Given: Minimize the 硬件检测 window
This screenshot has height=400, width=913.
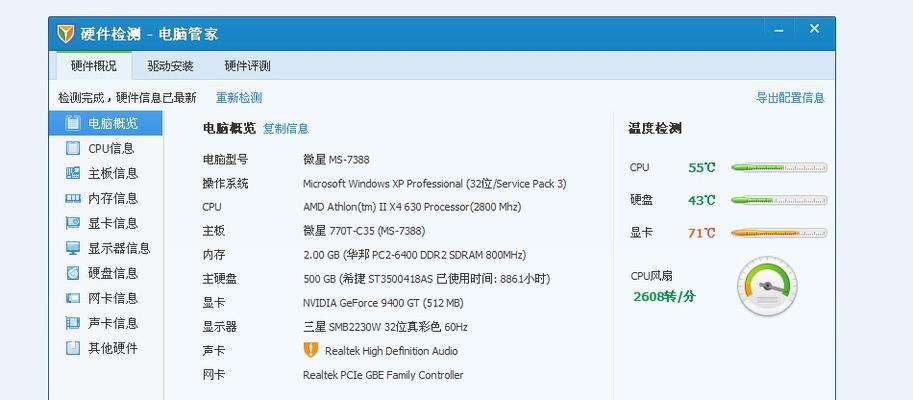Looking at the screenshot, I should [x=779, y=30].
